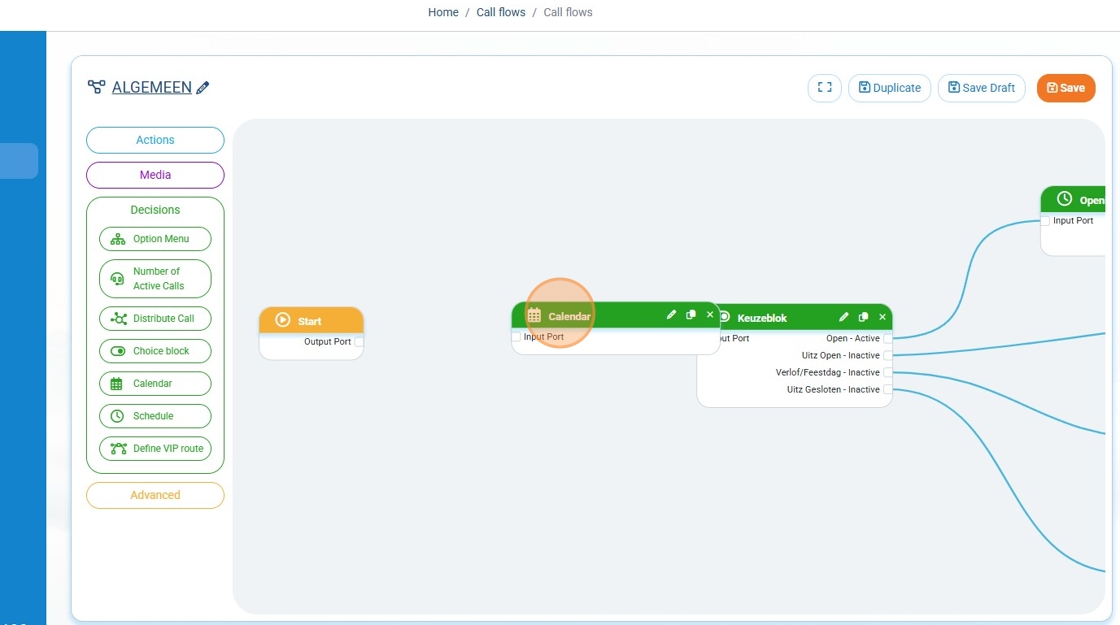The width and height of the screenshot is (1120, 625).
Task: Expand the Advanced category
Action: tap(155, 495)
